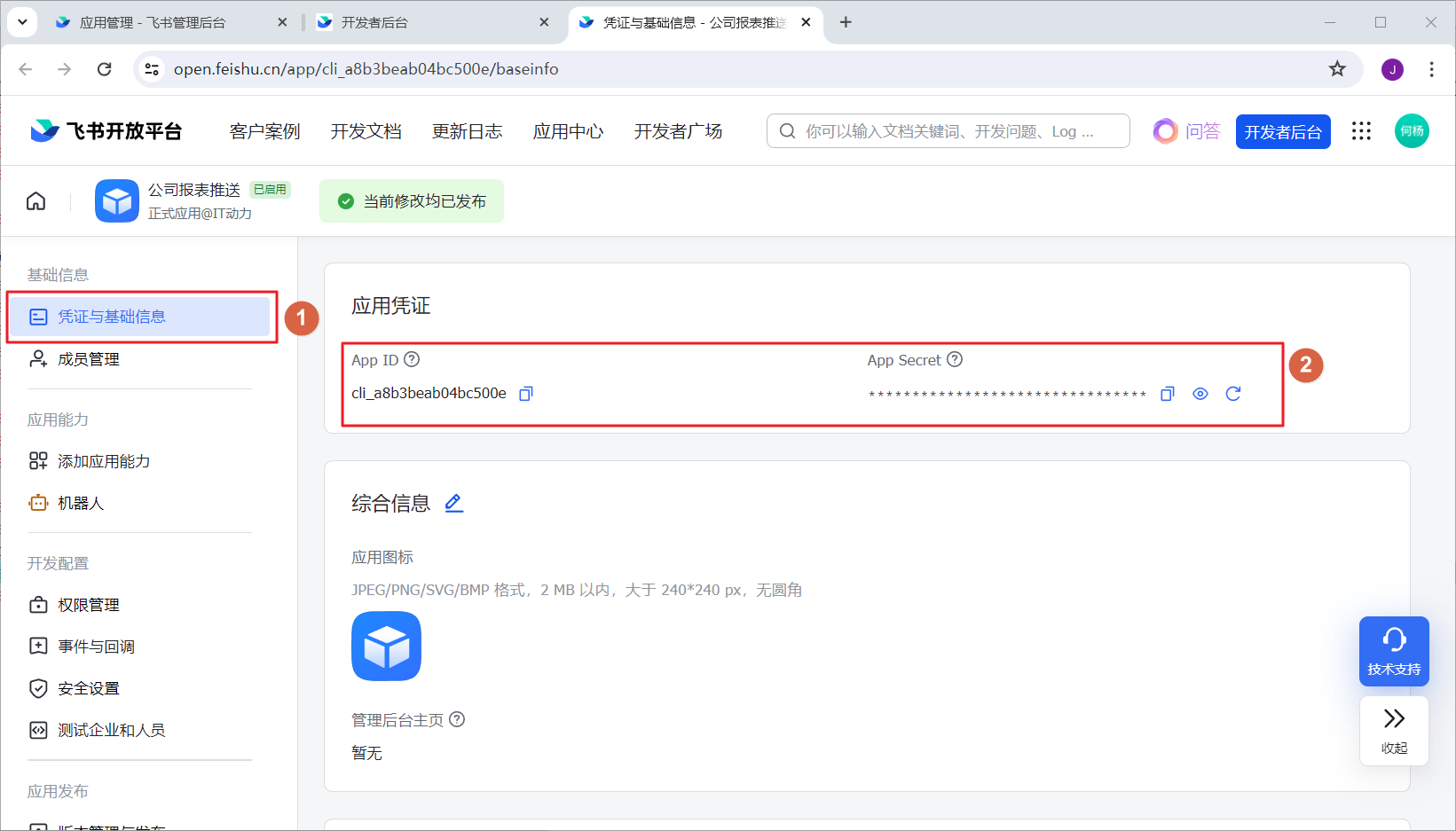Open 技术支持 floating support button
Screen dimensions: 1456x831
[1394, 651]
